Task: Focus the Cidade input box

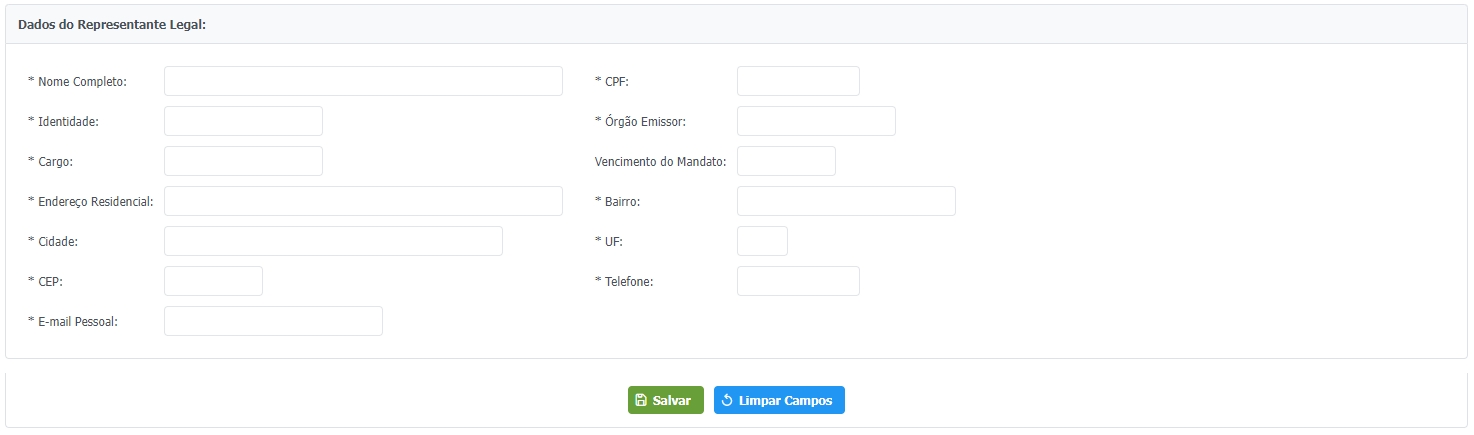Action: [x=333, y=241]
